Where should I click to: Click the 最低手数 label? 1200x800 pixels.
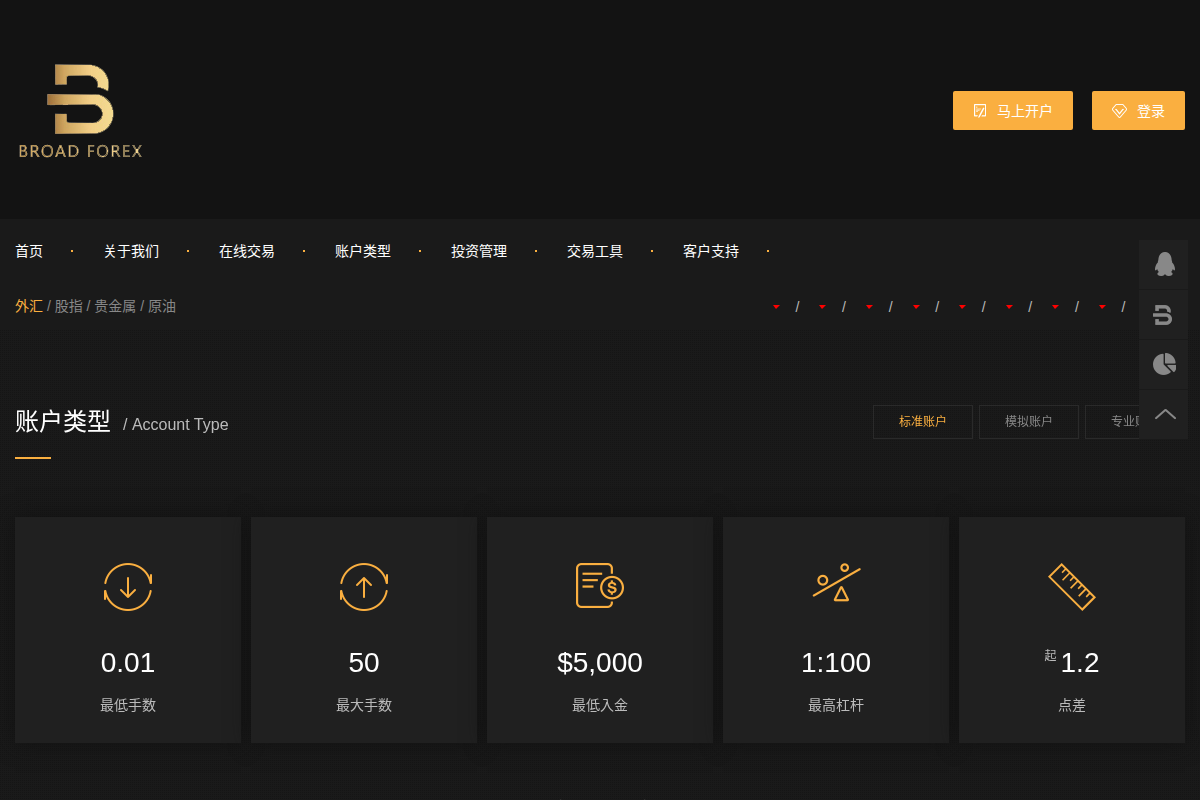[128, 705]
